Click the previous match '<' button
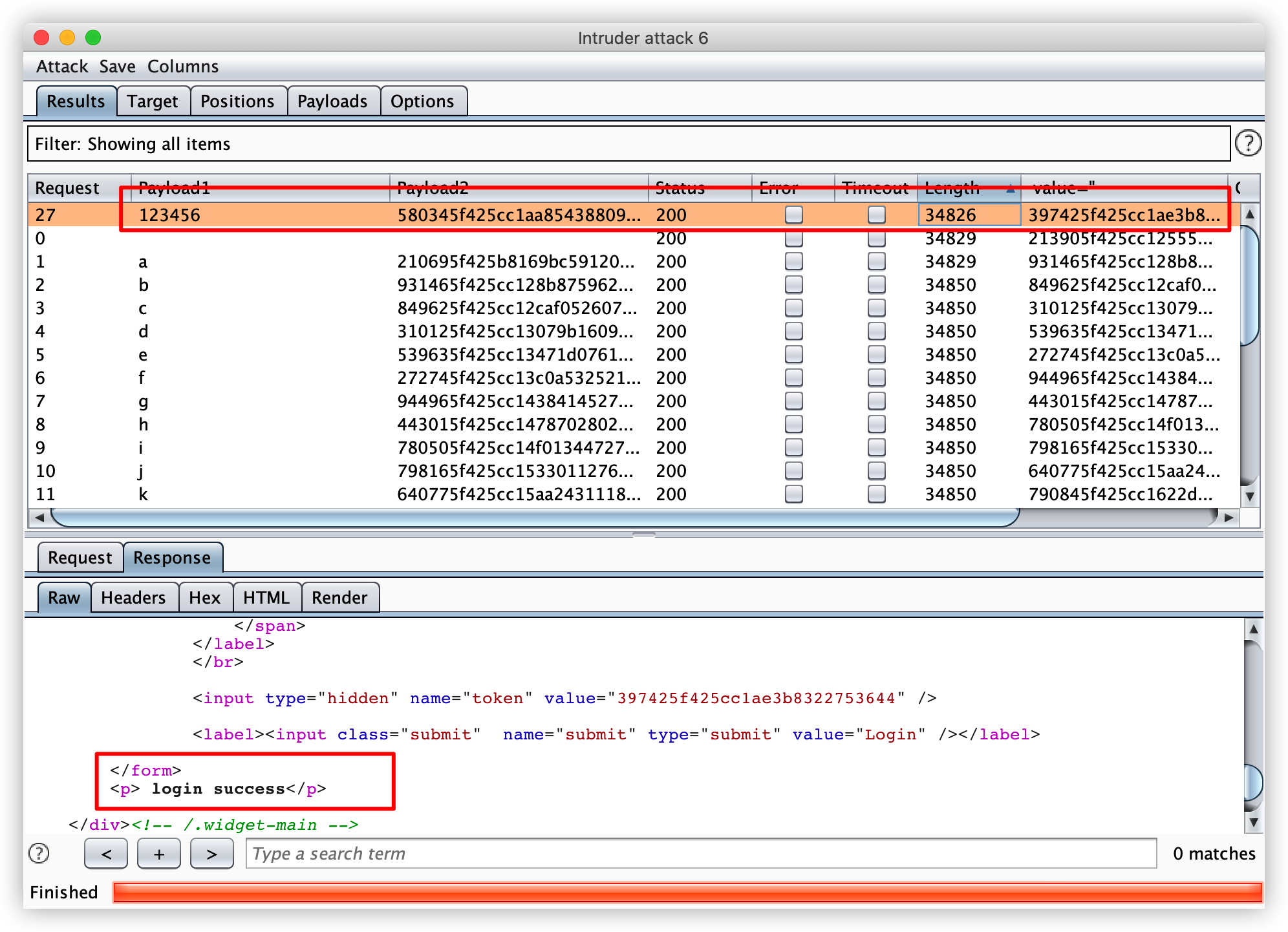This screenshot has width=1288, height=932. tap(106, 854)
